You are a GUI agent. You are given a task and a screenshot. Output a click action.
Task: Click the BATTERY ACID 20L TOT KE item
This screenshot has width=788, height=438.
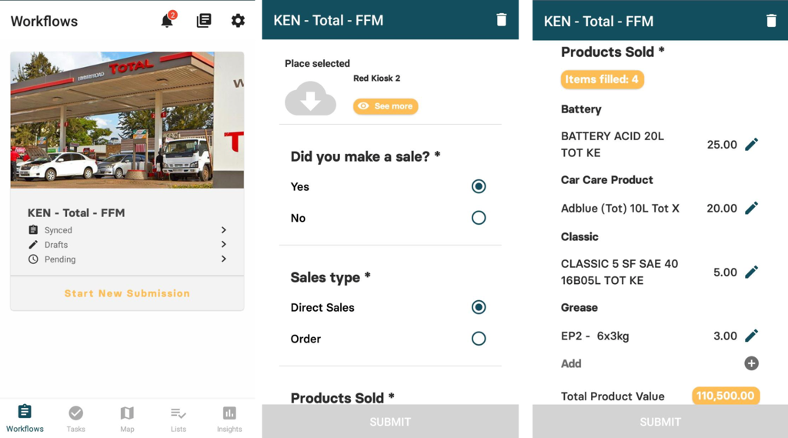coord(612,144)
